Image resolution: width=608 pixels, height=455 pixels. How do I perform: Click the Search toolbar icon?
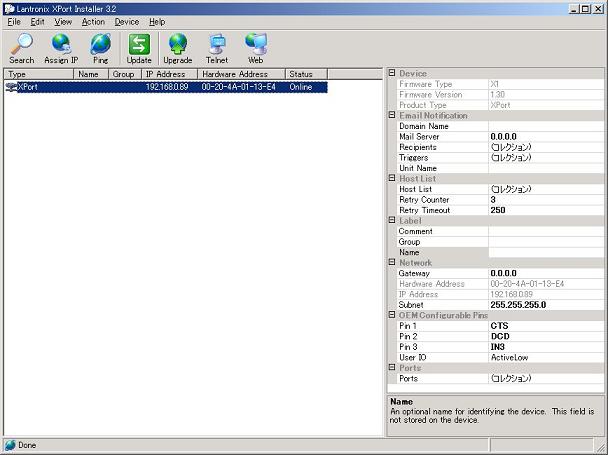22,48
